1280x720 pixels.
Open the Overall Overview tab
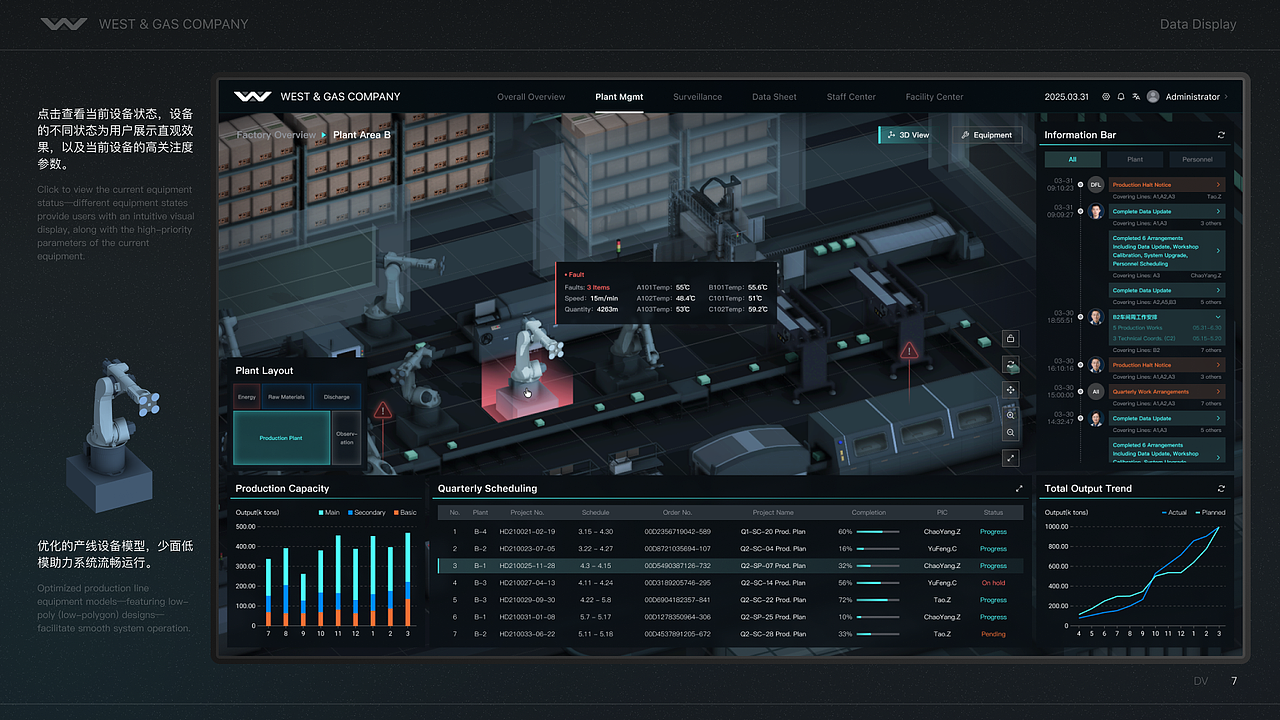coord(531,97)
